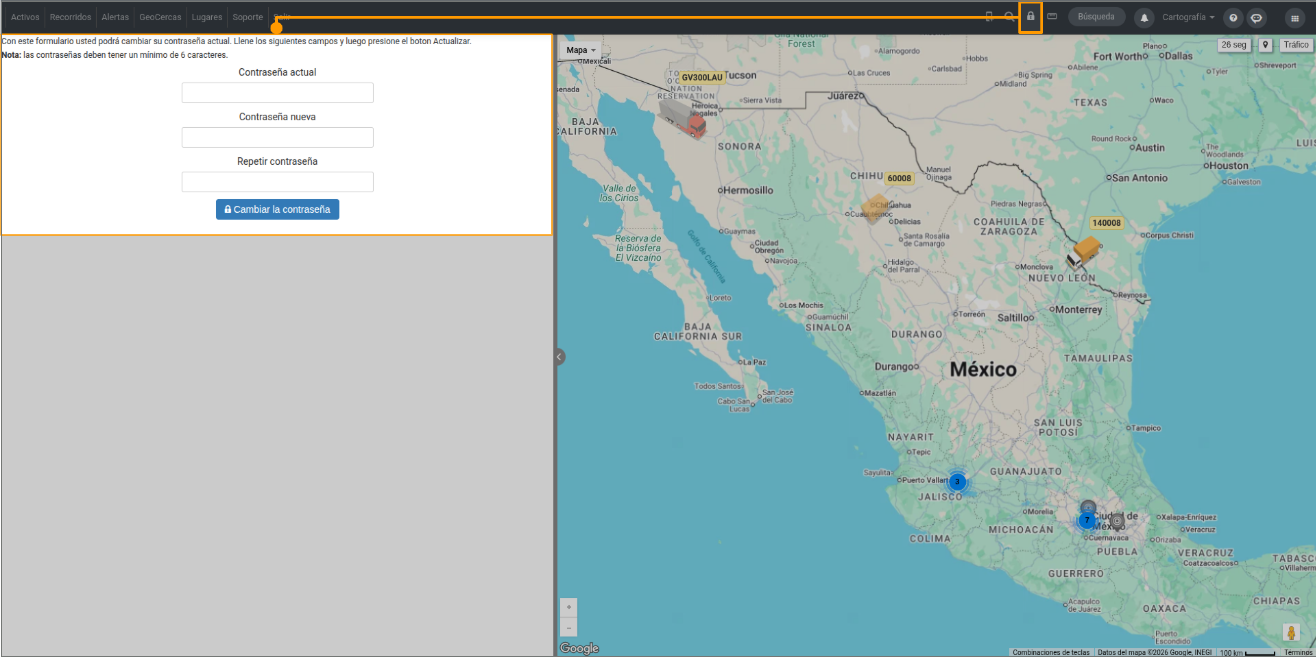Open the notifications bell icon

pyautogui.click(x=1143, y=17)
